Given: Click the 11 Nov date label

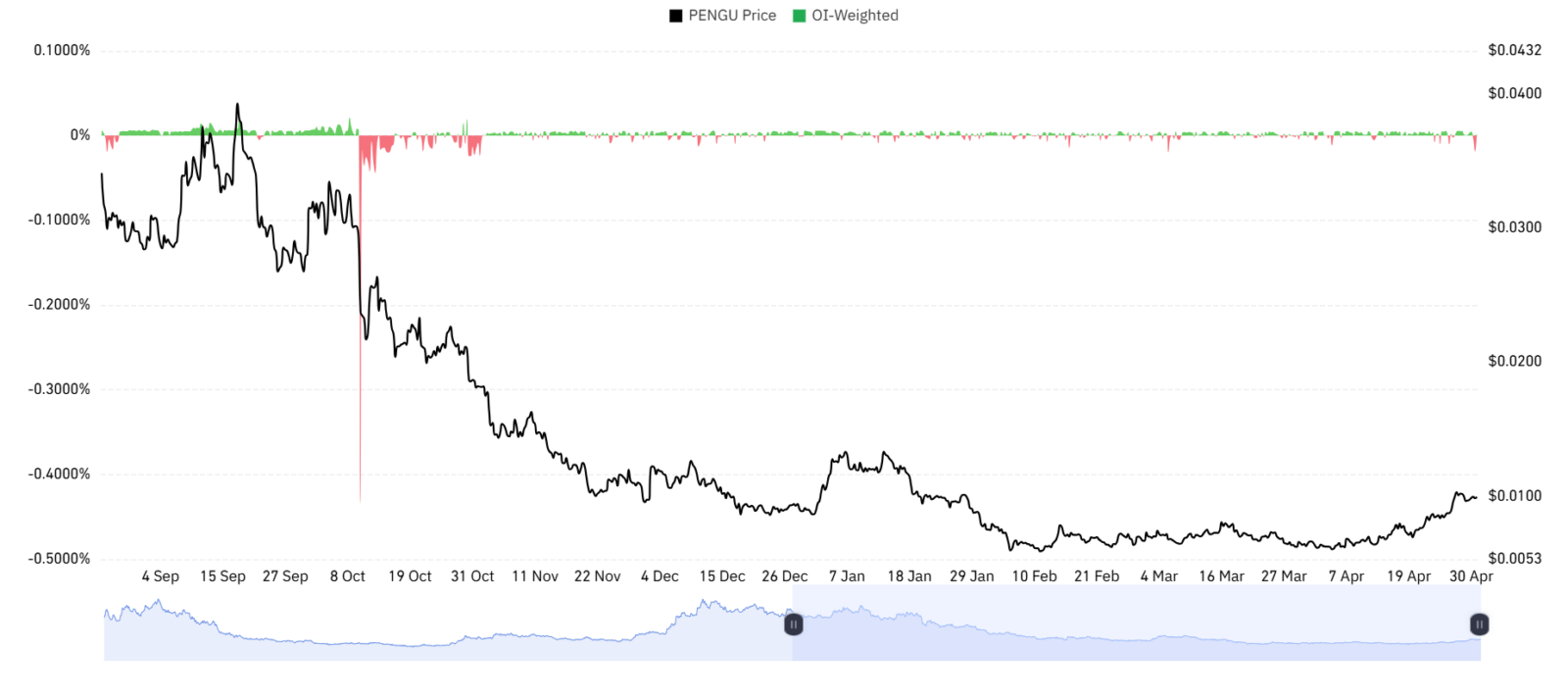Looking at the screenshot, I should click(535, 576).
